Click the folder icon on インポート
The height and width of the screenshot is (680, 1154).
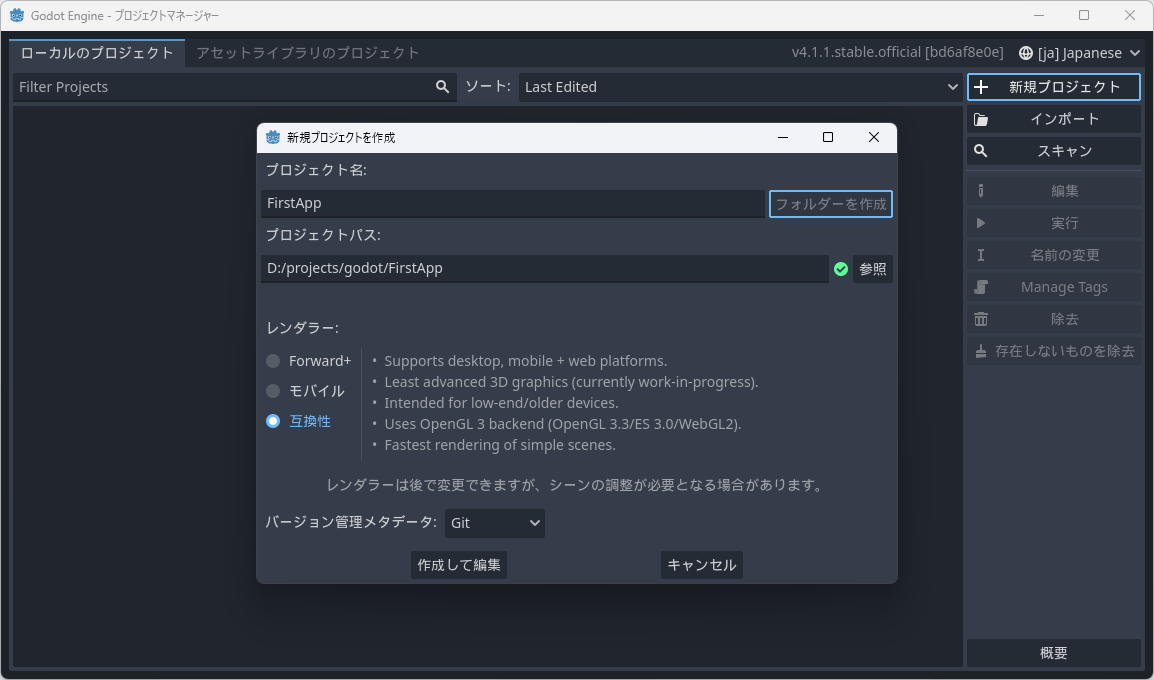point(981,119)
